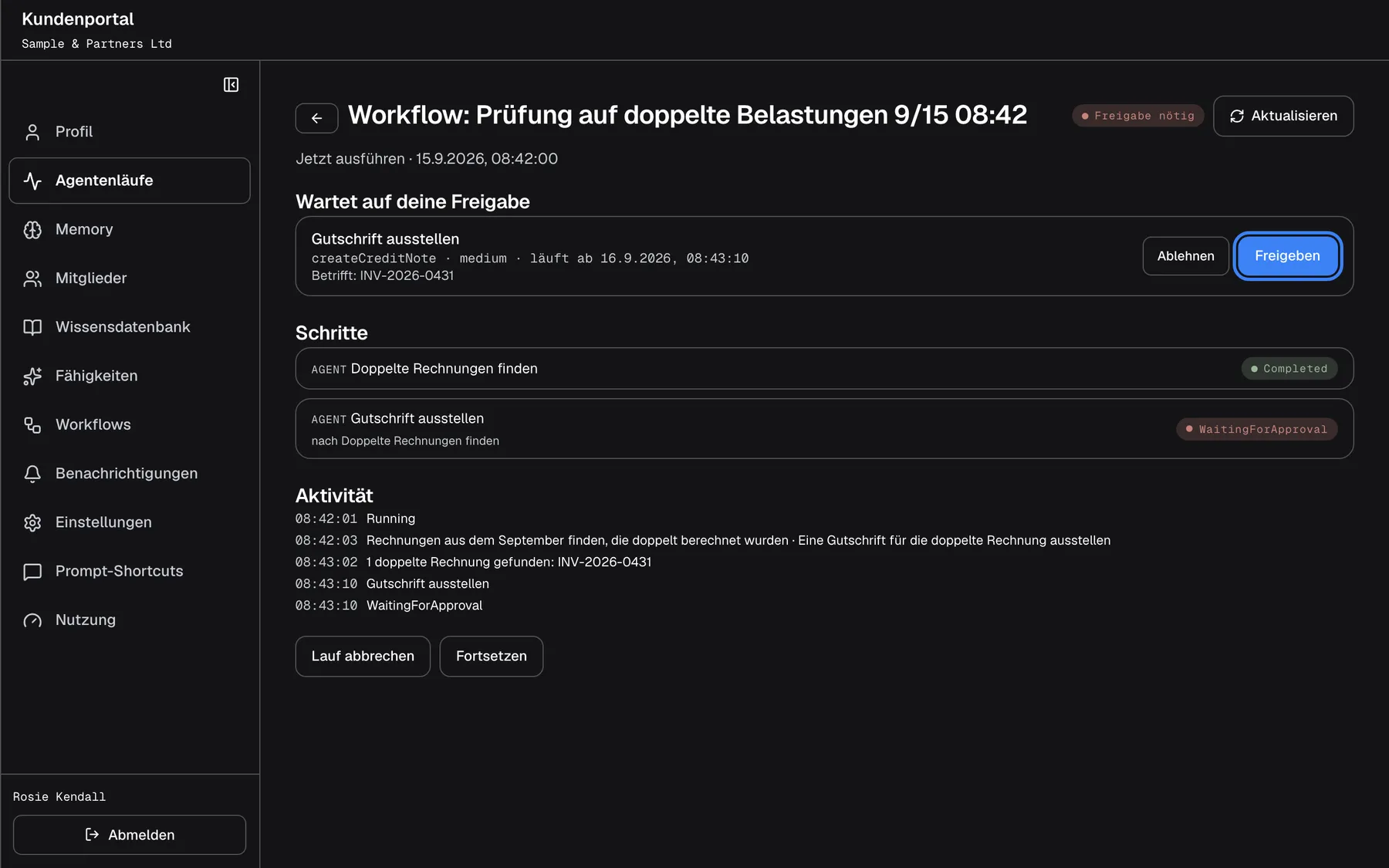Sign out with the Abmelden button
Screen dimensions: 1389x868
(x=130, y=835)
